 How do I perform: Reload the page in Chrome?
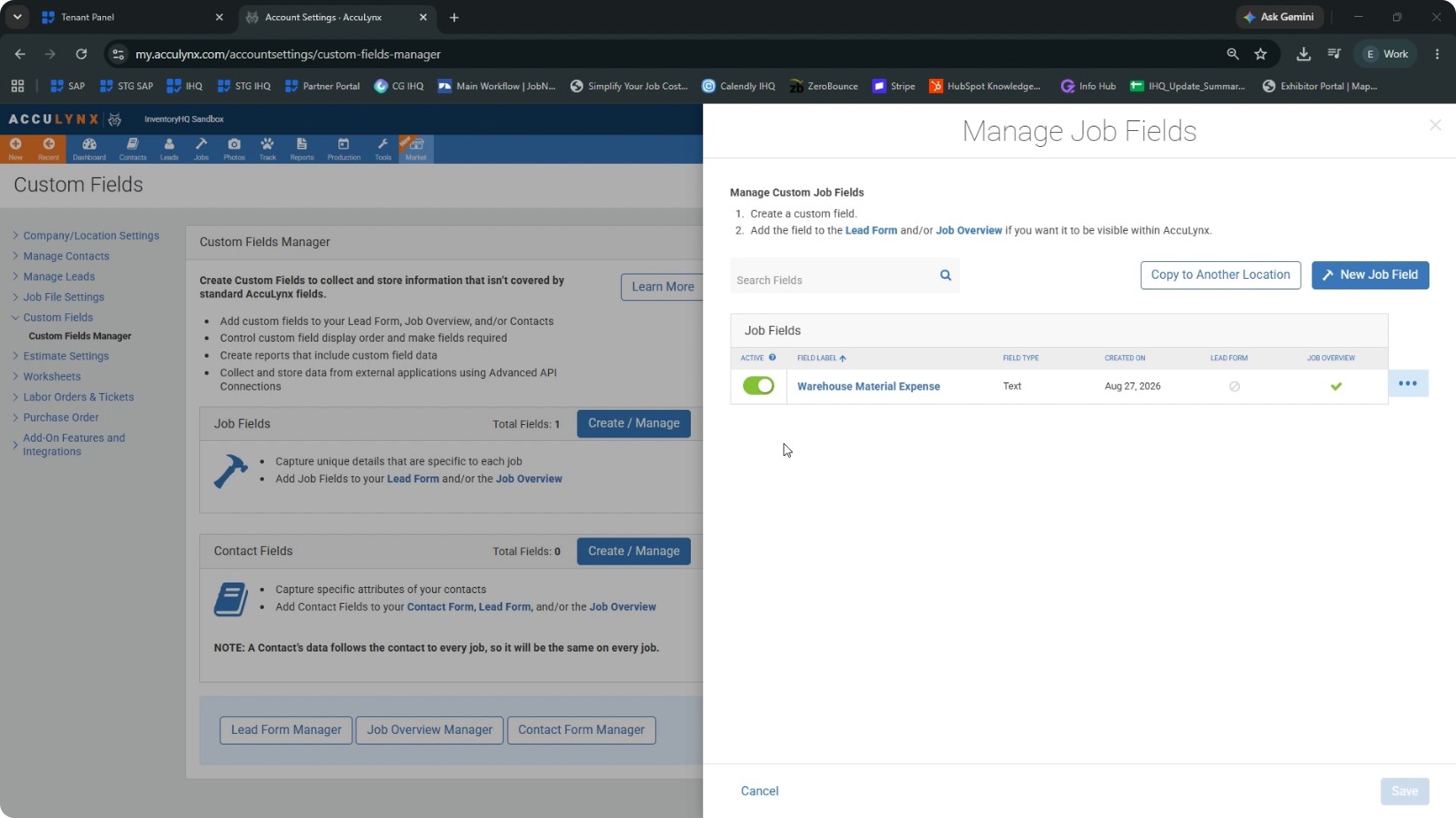pos(81,54)
